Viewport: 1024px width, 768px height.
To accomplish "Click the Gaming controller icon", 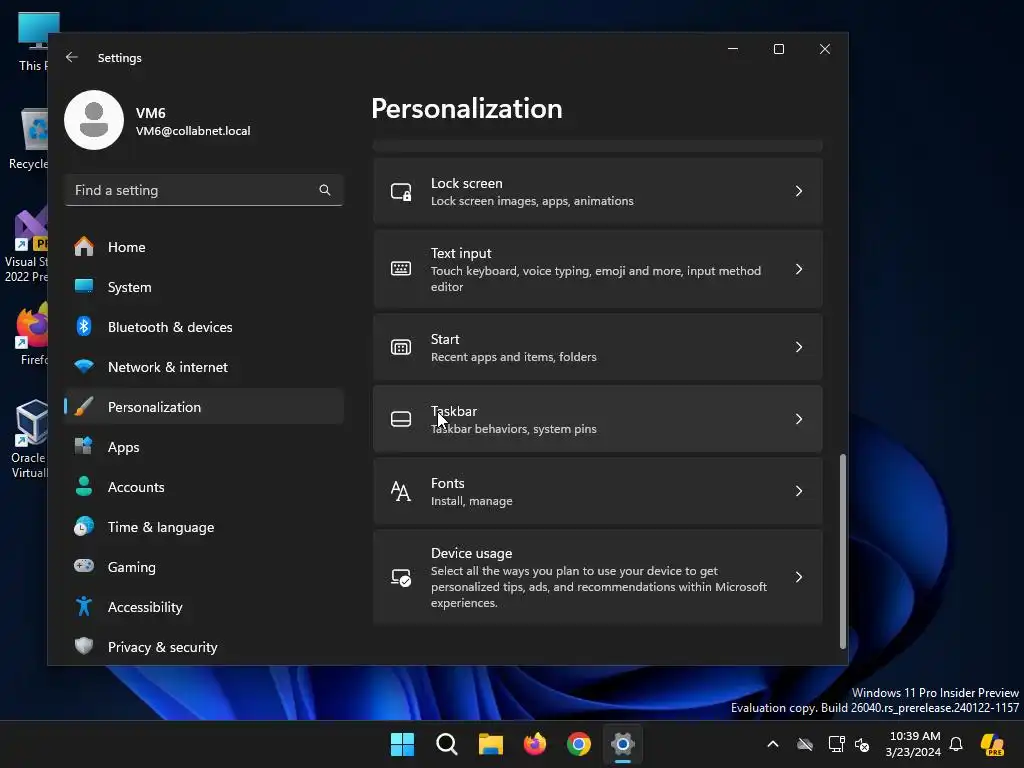I will tap(84, 566).
